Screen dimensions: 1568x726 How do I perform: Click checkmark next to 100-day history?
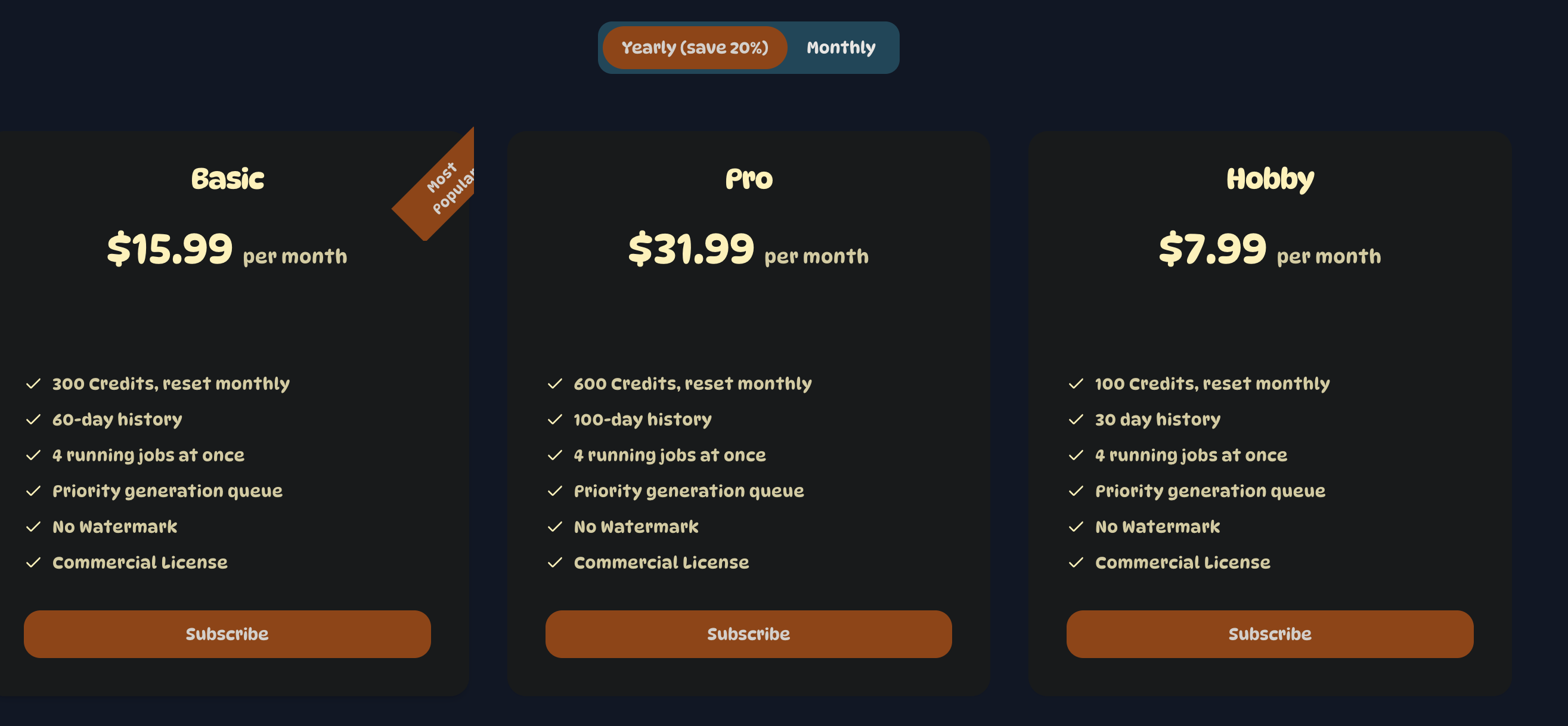point(554,419)
